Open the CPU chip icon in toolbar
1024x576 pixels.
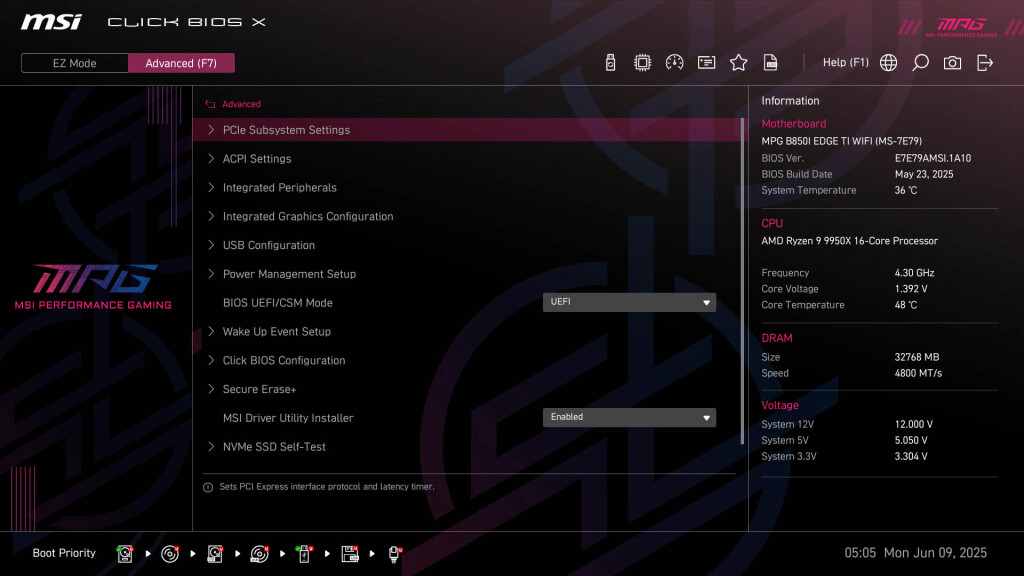tap(642, 63)
